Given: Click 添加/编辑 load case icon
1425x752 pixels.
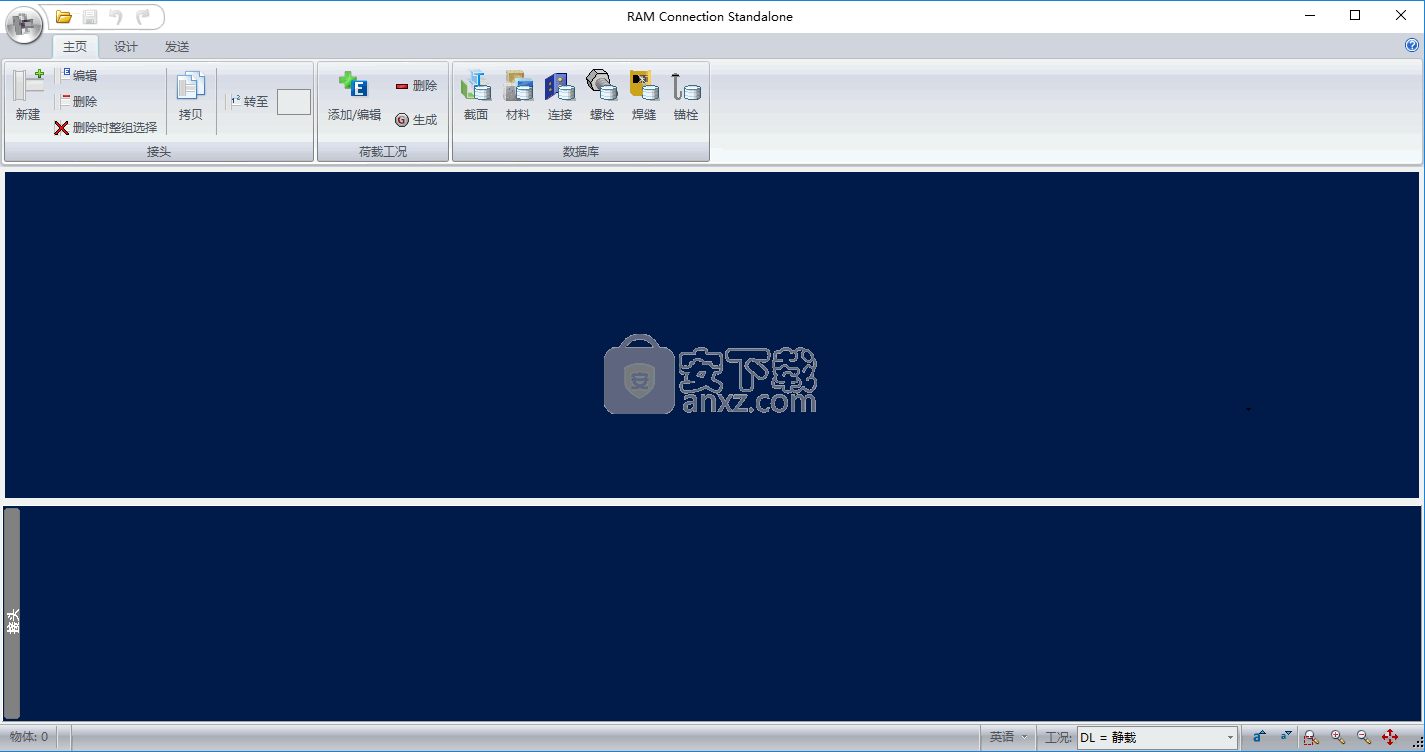Looking at the screenshot, I should (x=354, y=96).
